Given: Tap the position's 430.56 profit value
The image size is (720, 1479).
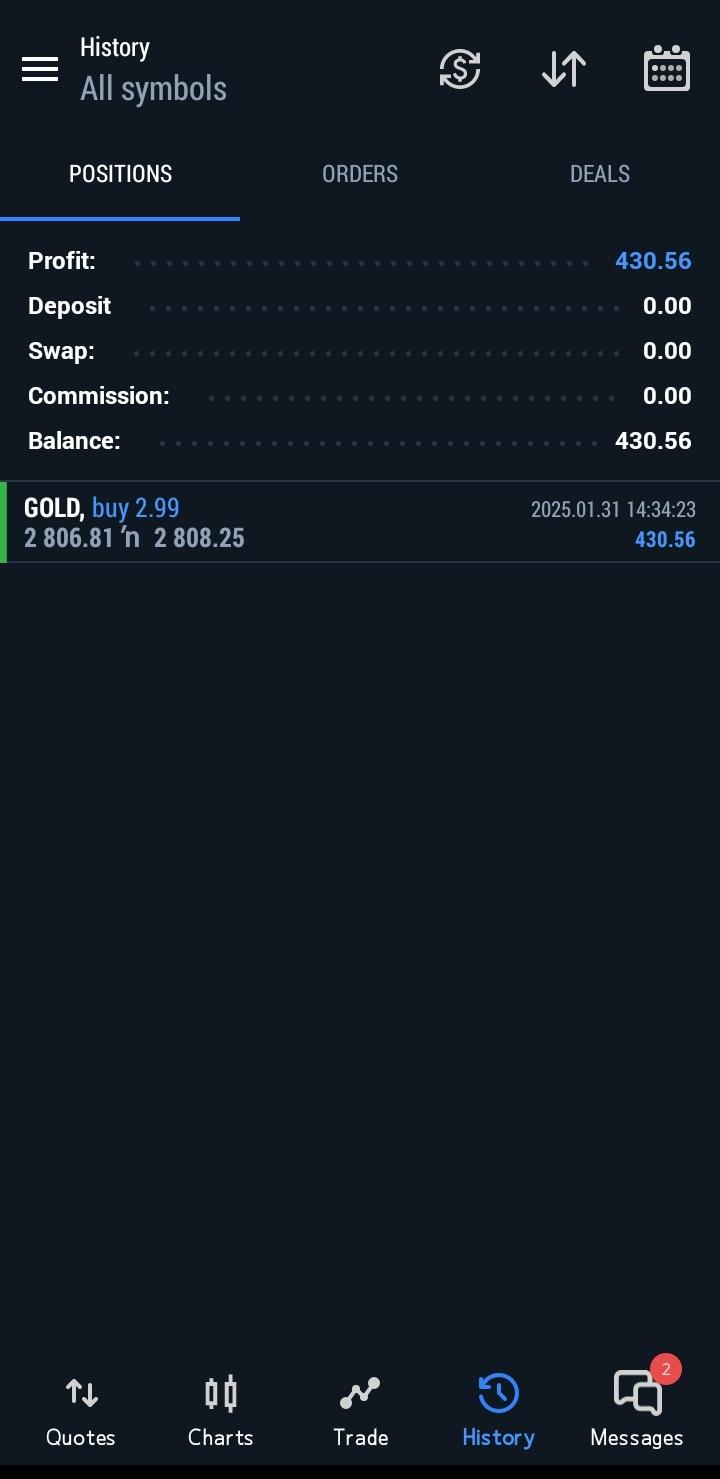Looking at the screenshot, I should click(665, 540).
